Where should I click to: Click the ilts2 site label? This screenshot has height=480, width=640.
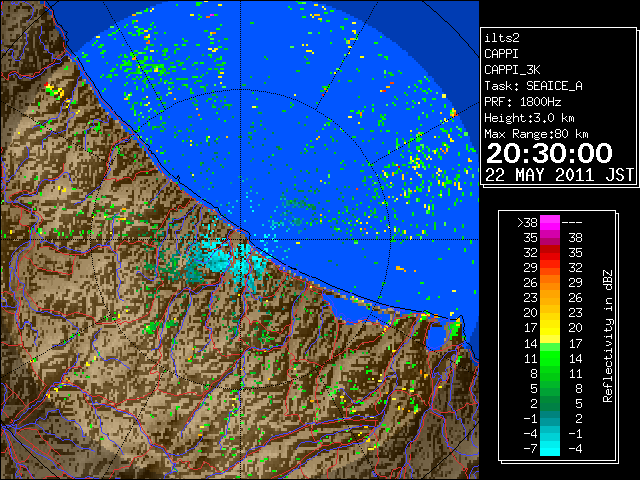point(502,38)
